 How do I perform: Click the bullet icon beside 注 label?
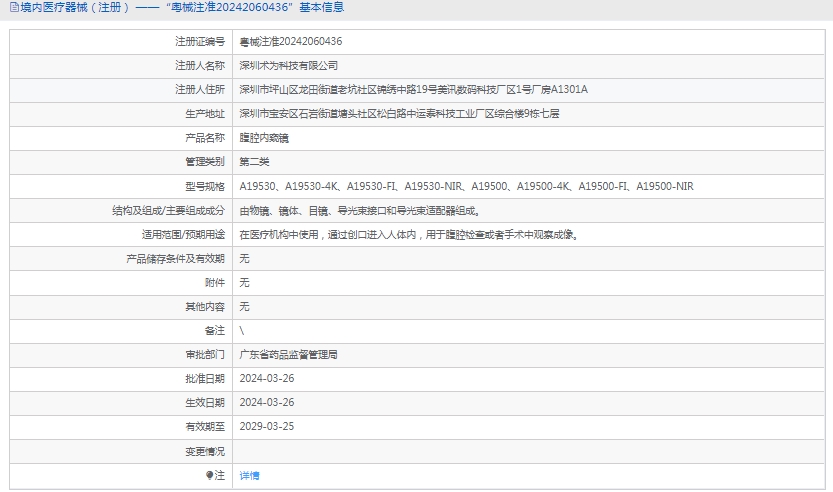209,476
